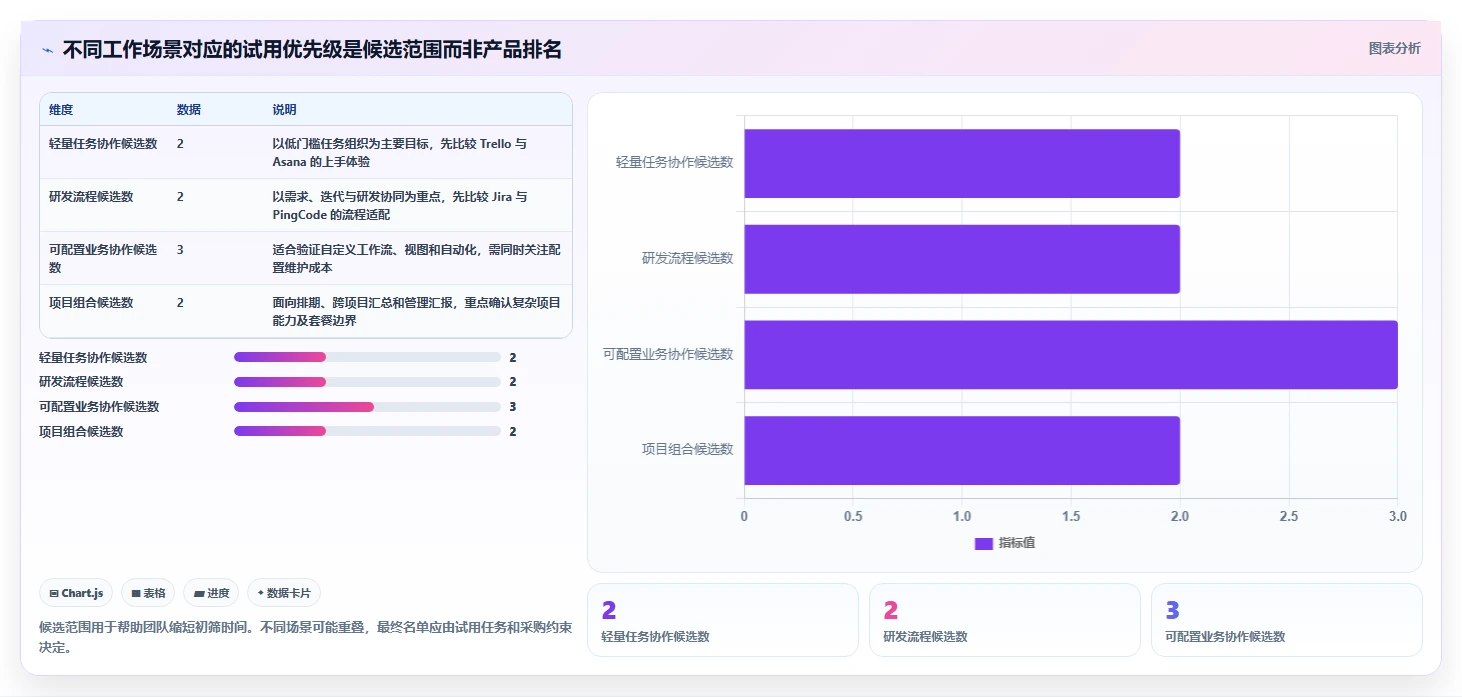The width and height of the screenshot is (1462, 697).
Task: Click the 轻量任务协作候选数 progress bar
Action: 367,357
